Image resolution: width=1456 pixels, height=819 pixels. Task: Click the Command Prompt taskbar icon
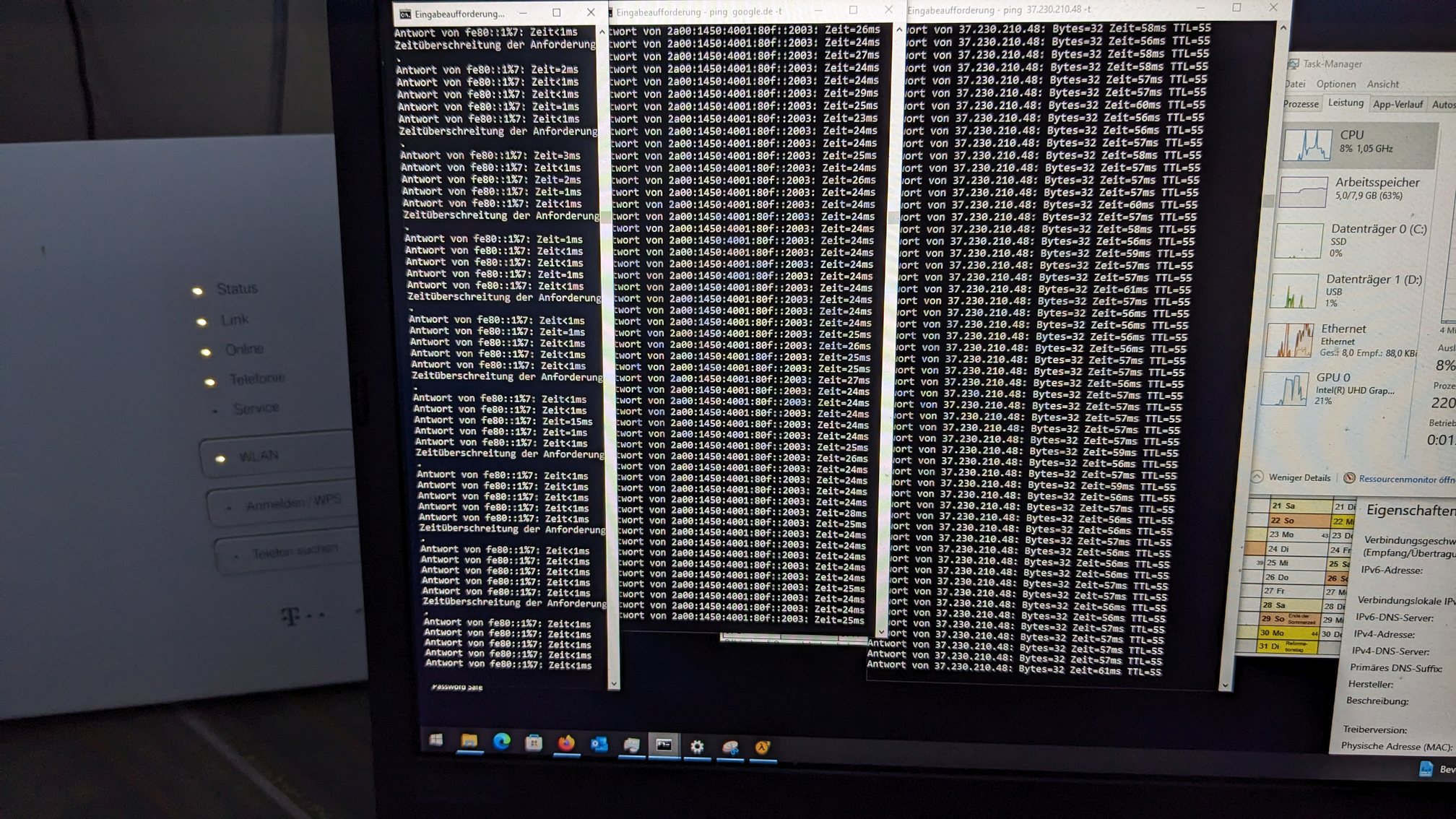click(x=664, y=745)
